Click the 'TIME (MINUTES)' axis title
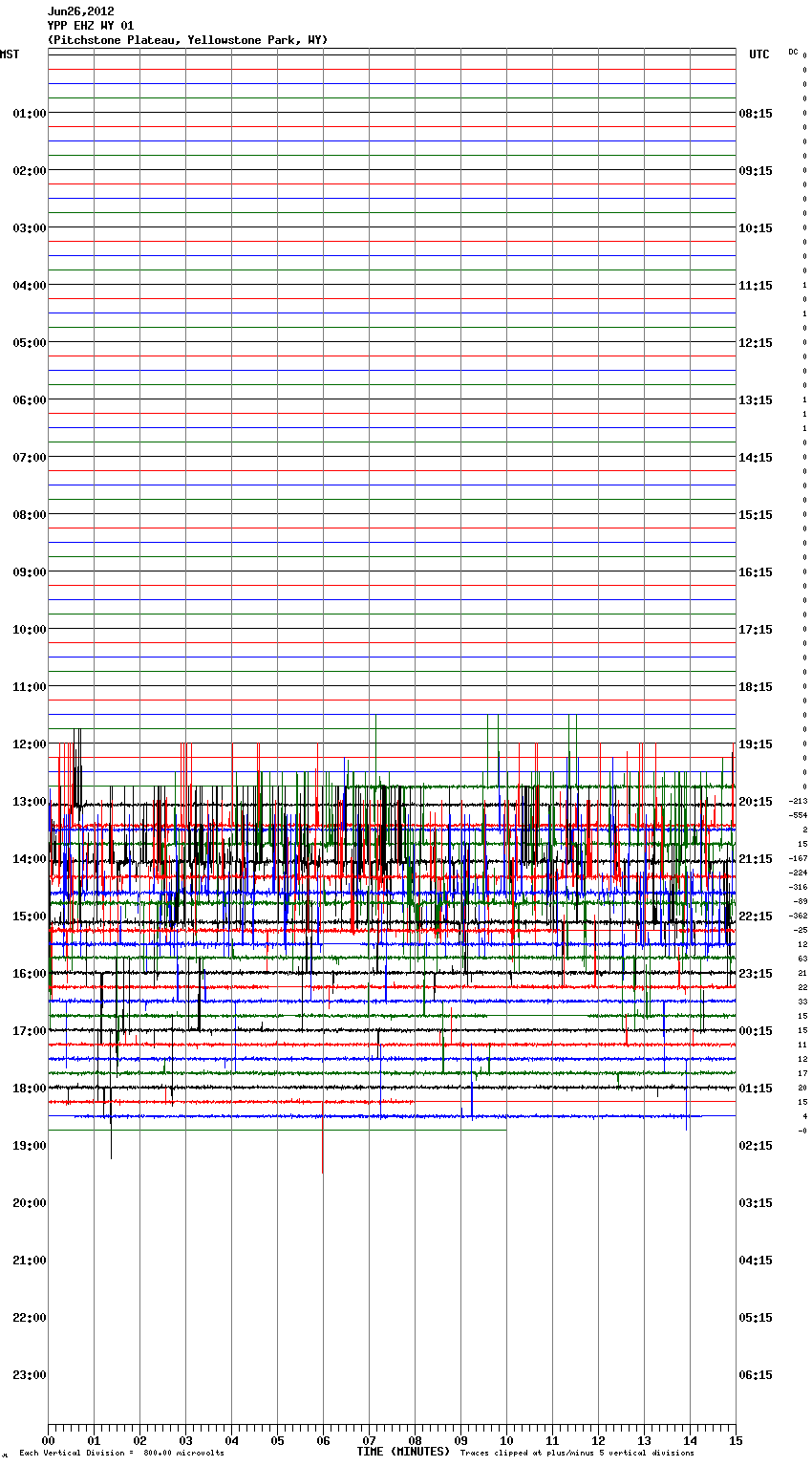Viewport: 812px width, 1466px height. click(x=403, y=1452)
